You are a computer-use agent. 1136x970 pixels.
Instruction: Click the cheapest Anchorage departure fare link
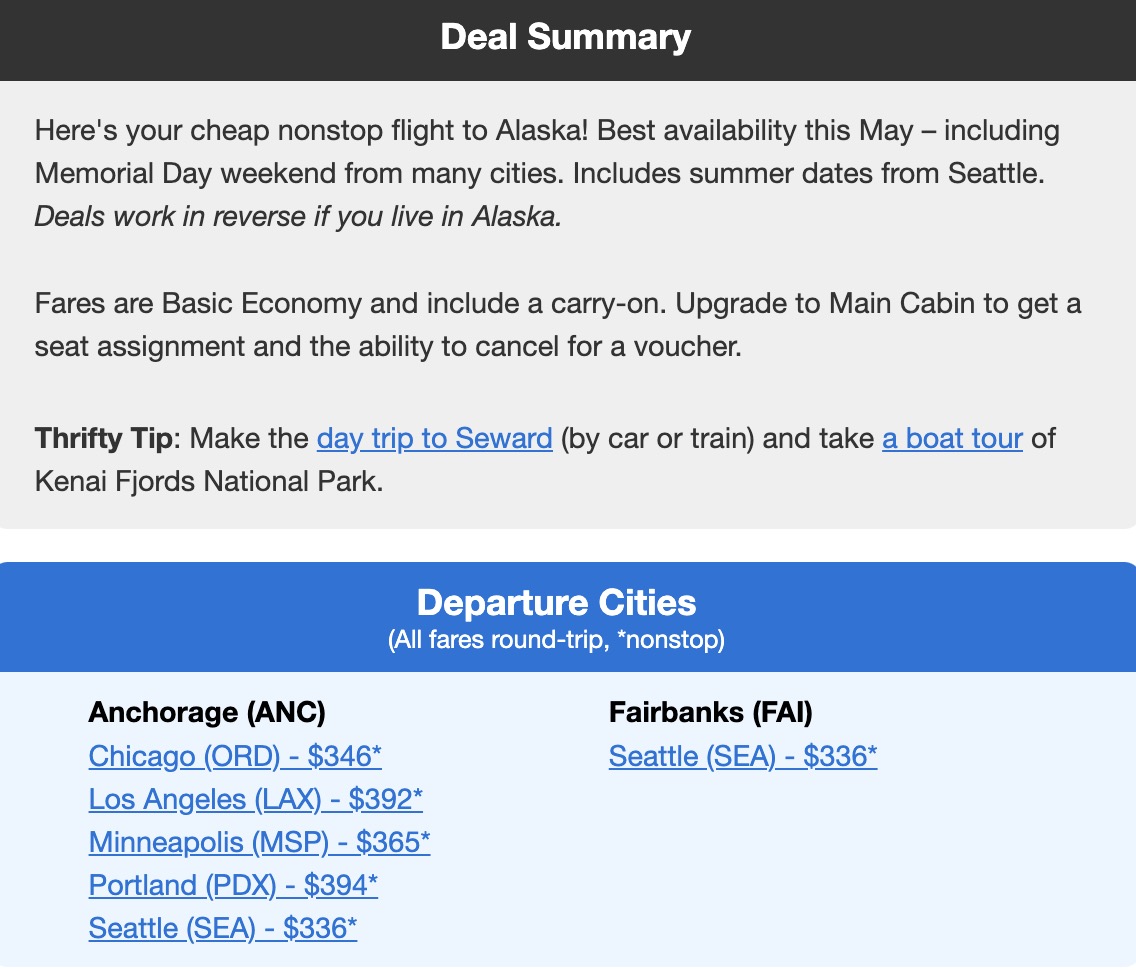(222, 928)
